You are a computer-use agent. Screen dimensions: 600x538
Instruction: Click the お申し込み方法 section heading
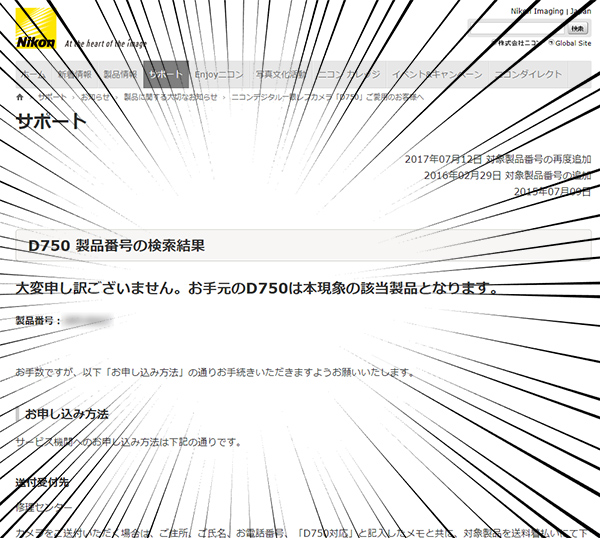67,414
